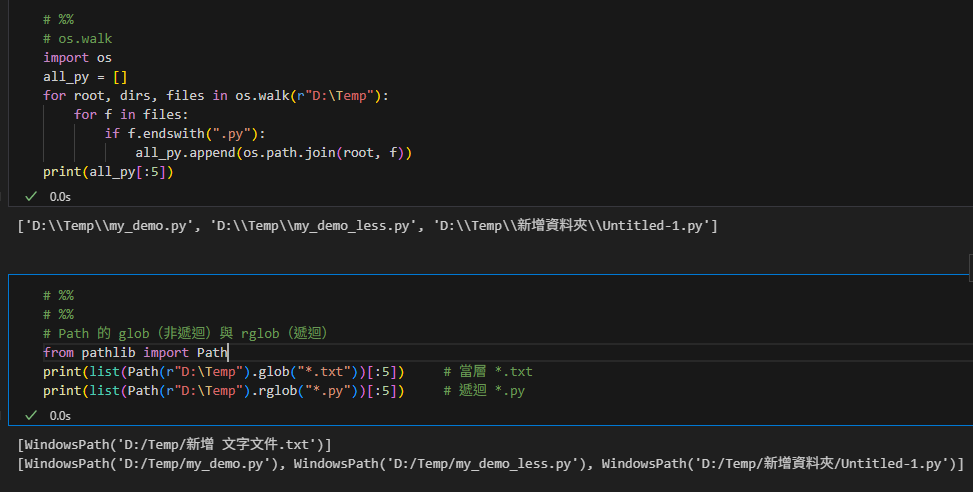The height and width of the screenshot is (492, 973).
Task: Click the '# os.walk' comment line
Action: 77,38
